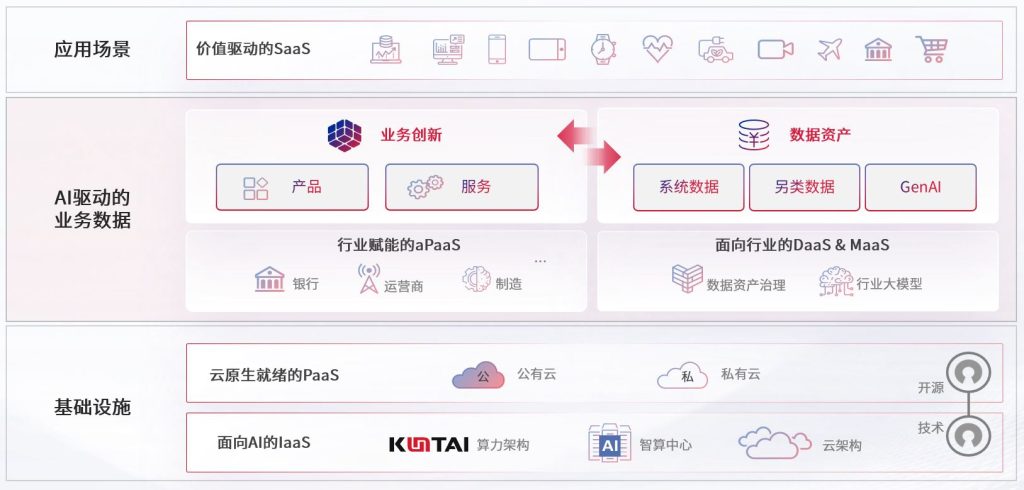Click the heart rate health icon
The image size is (1024, 490).
point(657,49)
